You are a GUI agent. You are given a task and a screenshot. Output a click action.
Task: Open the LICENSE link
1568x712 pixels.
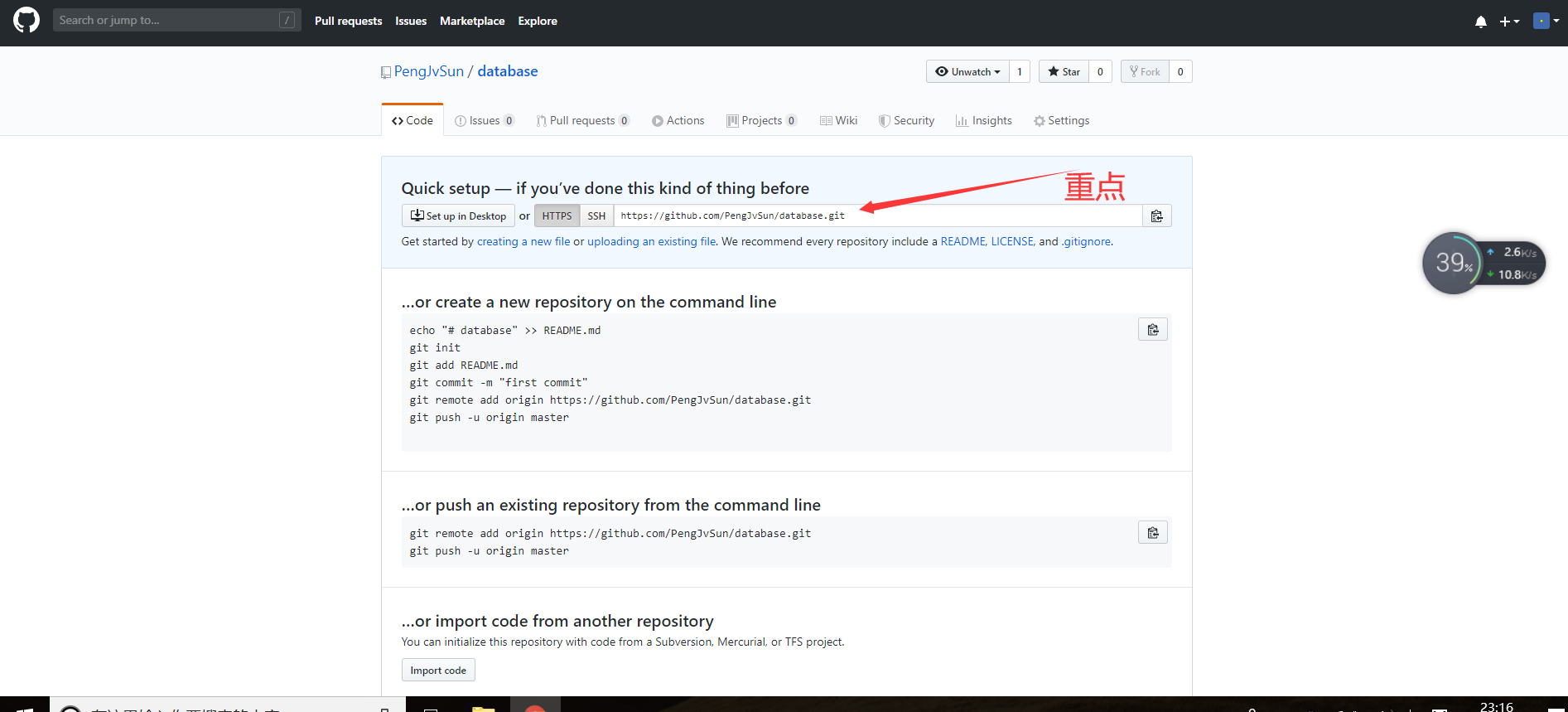coord(1012,241)
